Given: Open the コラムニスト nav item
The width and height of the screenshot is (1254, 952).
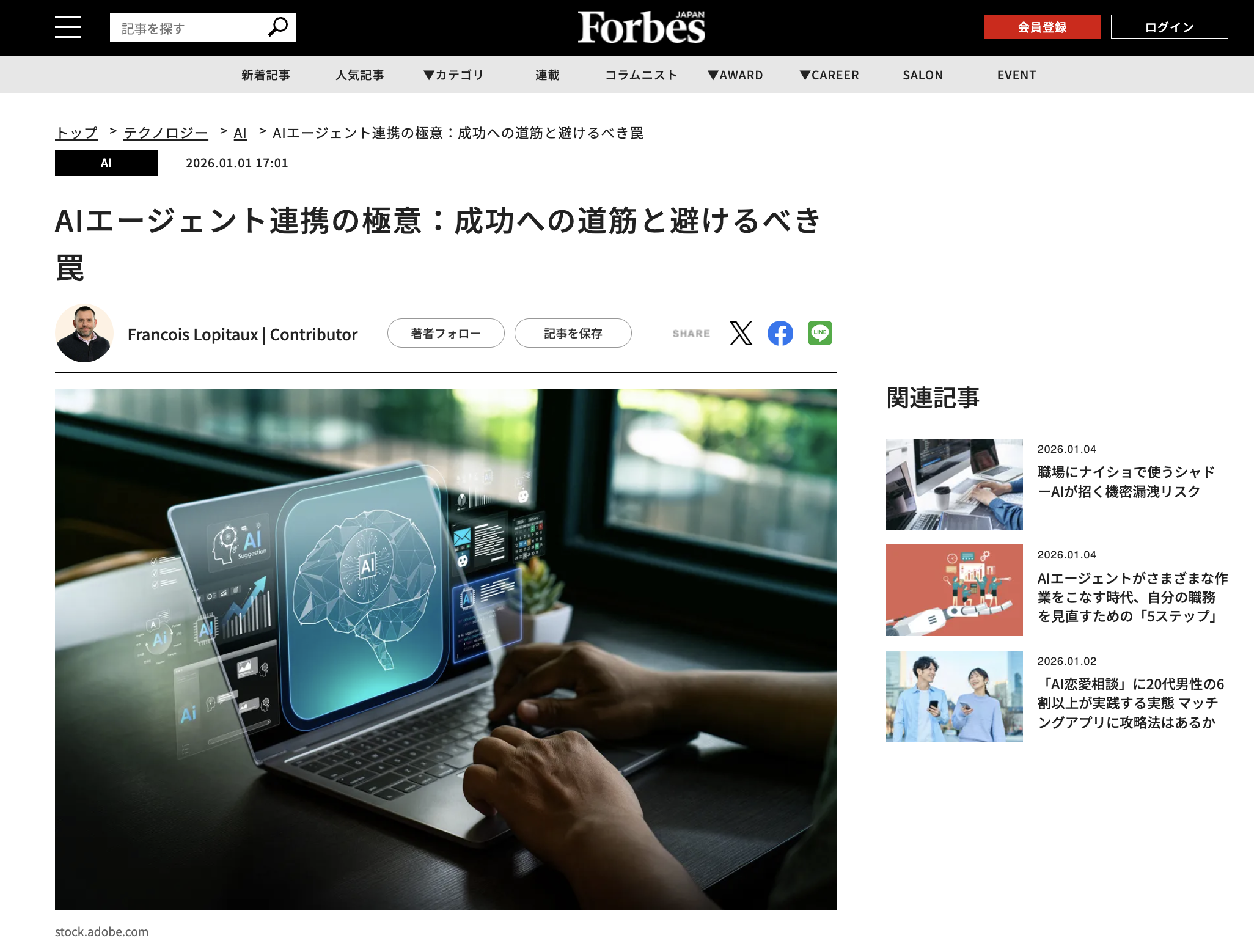Looking at the screenshot, I should [x=641, y=75].
